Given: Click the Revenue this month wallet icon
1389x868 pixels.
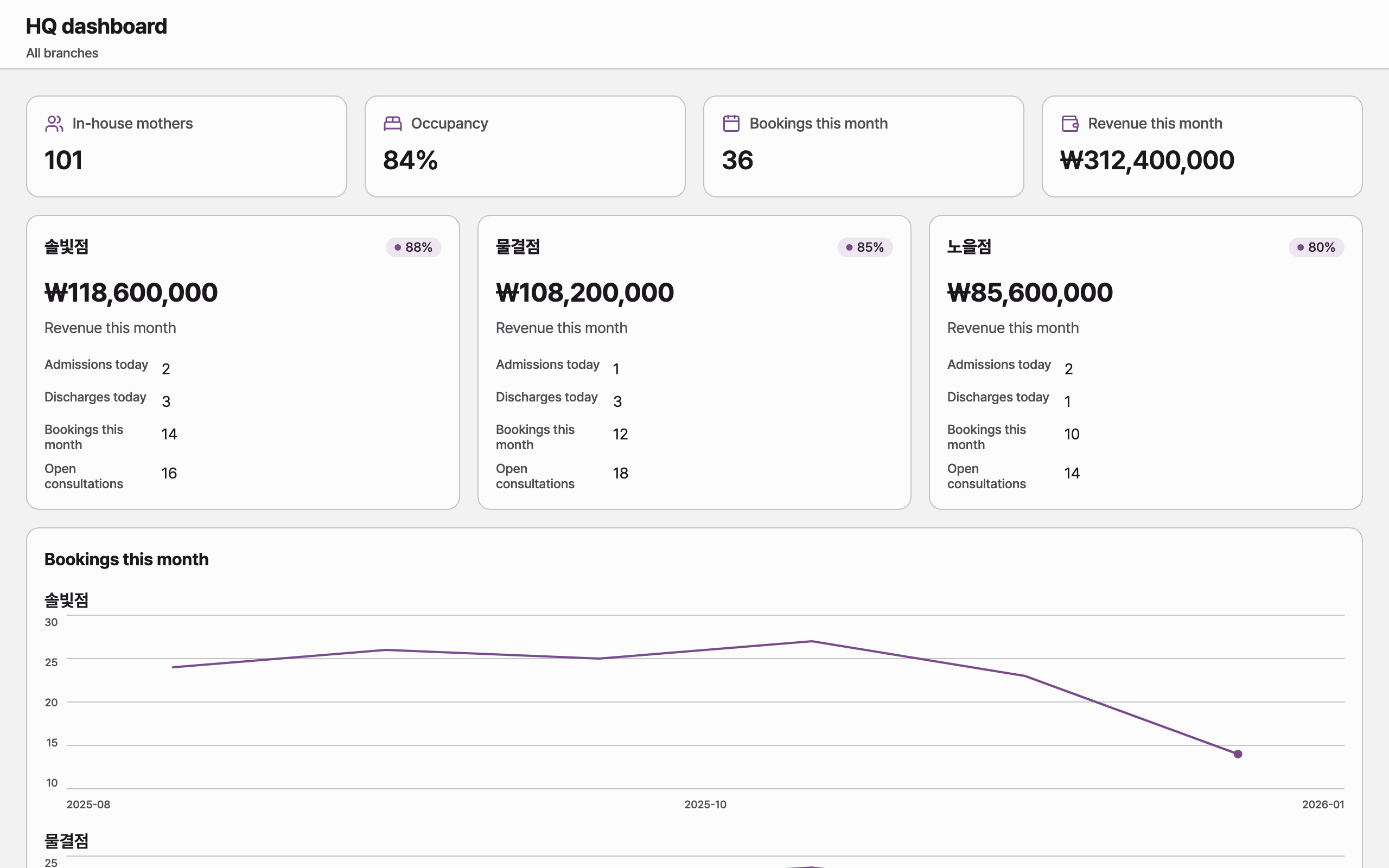Looking at the screenshot, I should point(1070,124).
